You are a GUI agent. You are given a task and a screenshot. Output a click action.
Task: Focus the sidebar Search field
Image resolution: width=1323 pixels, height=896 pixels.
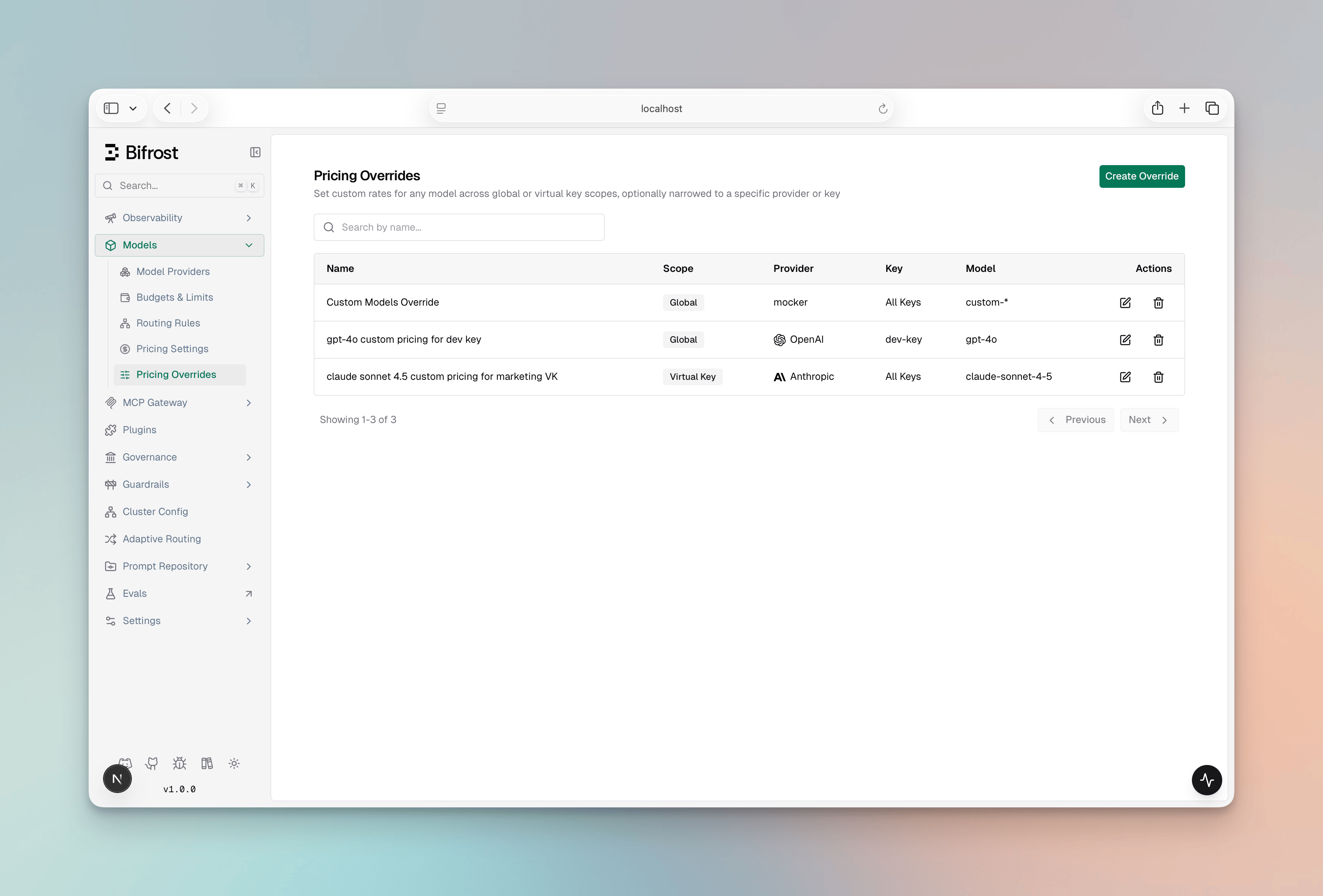(179, 186)
